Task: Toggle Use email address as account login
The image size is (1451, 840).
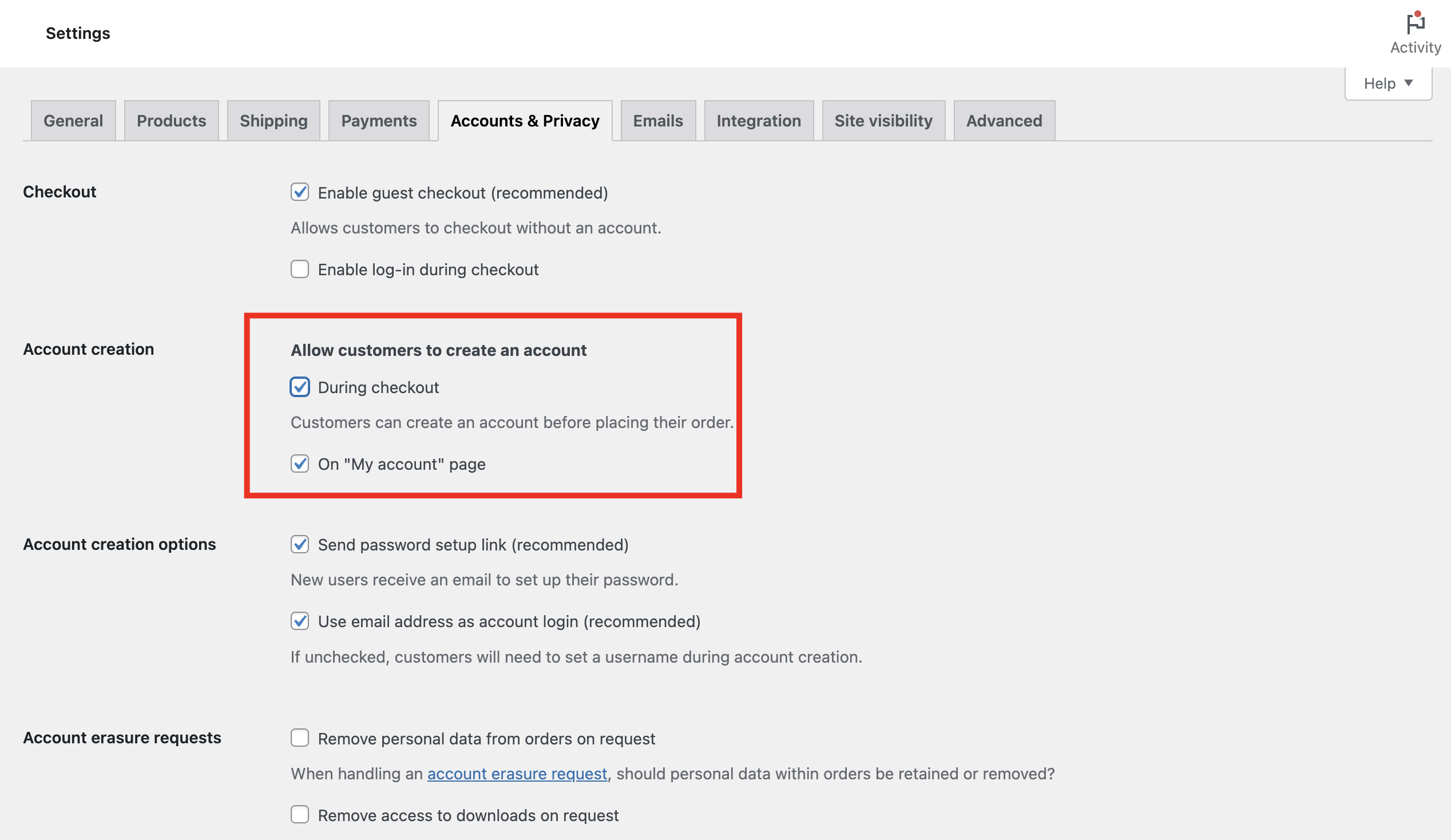Action: [x=299, y=621]
